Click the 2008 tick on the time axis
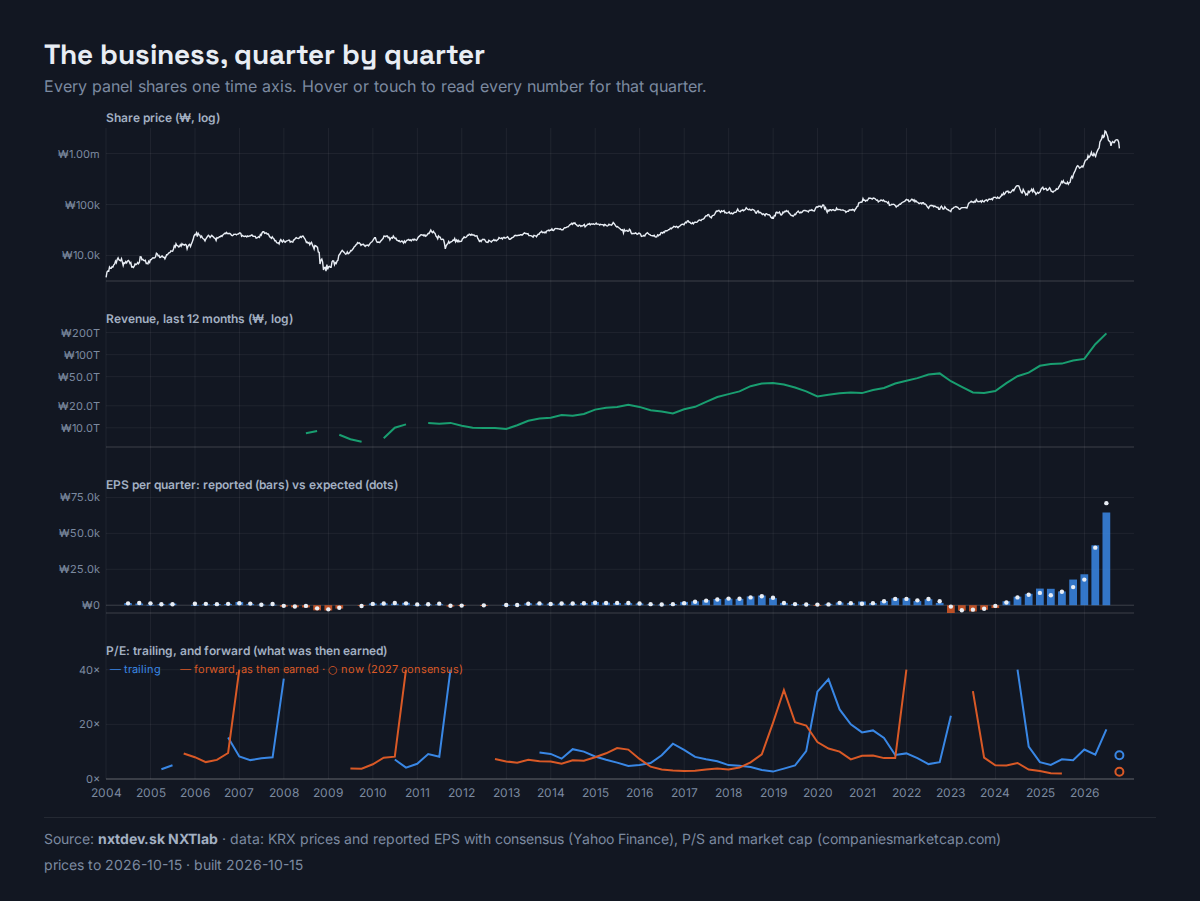The width and height of the screenshot is (1200, 901). click(x=284, y=793)
